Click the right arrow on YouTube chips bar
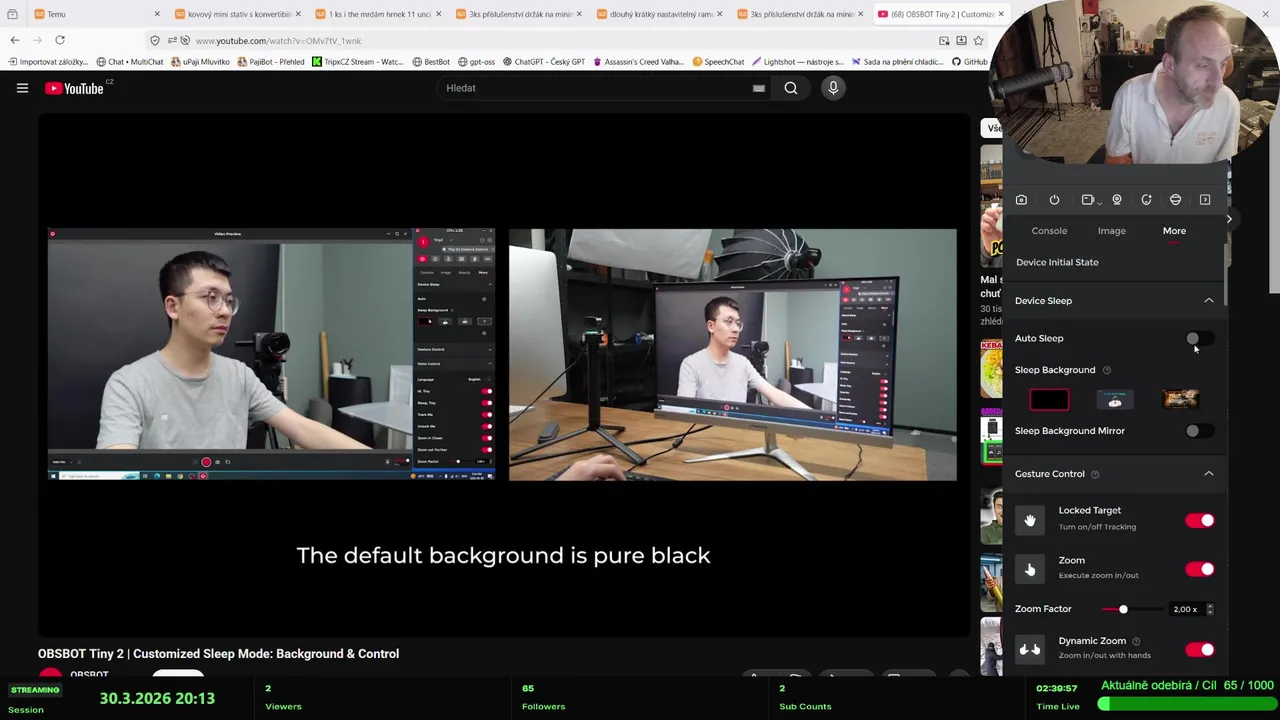The image size is (1280, 720). pos(1229,218)
